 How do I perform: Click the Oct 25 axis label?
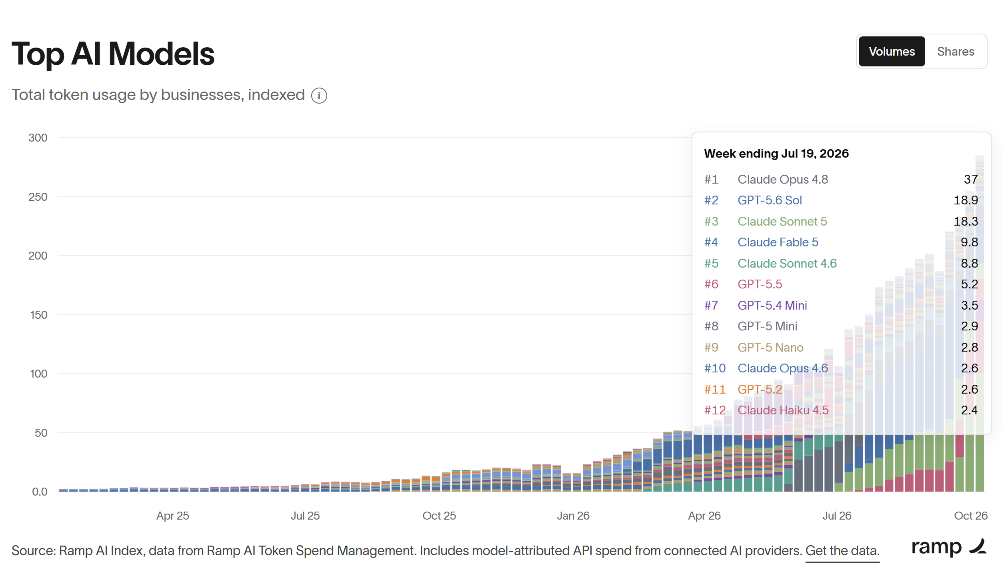pyautogui.click(x=439, y=516)
